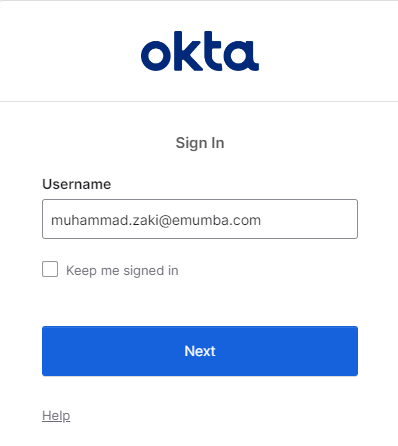Select the underlined Help text
The image size is (398, 446).
tap(56, 416)
